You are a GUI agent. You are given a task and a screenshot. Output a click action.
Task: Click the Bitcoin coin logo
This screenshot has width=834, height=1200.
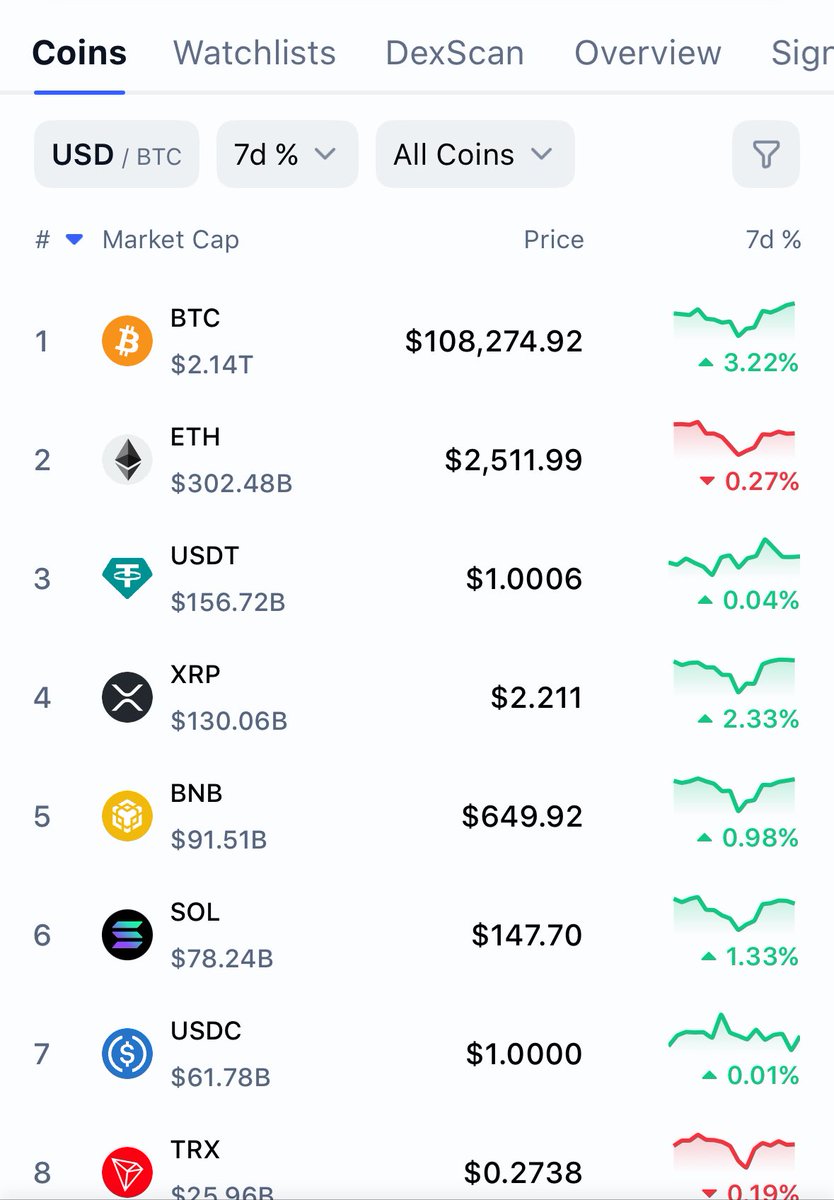point(127,341)
